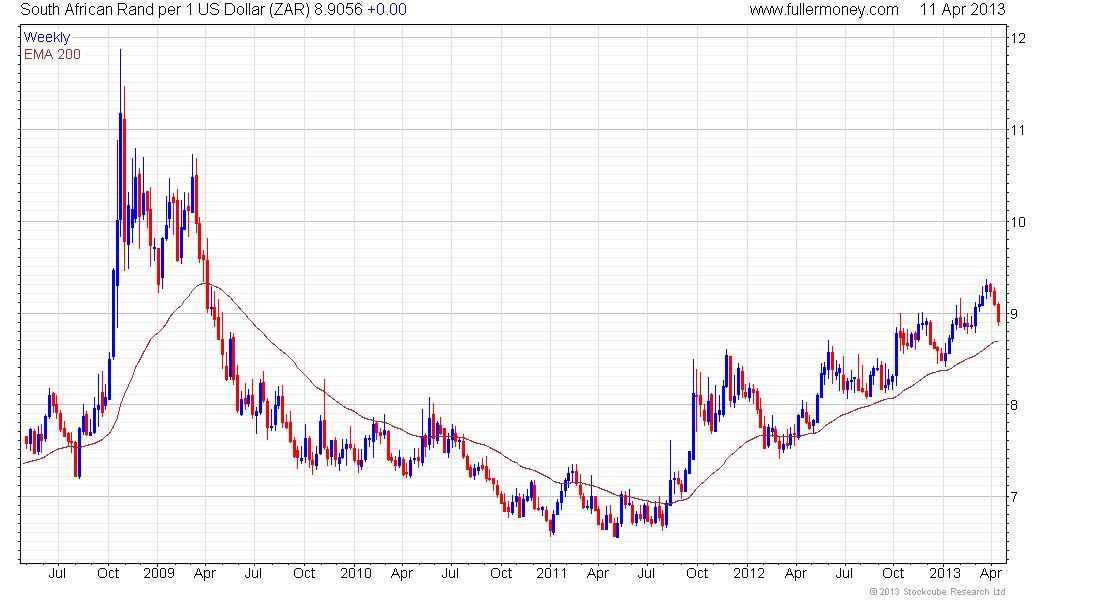Click the 9 label on price axis
Viewport: 1100px width, 600px height.
click(x=1015, y=314)
